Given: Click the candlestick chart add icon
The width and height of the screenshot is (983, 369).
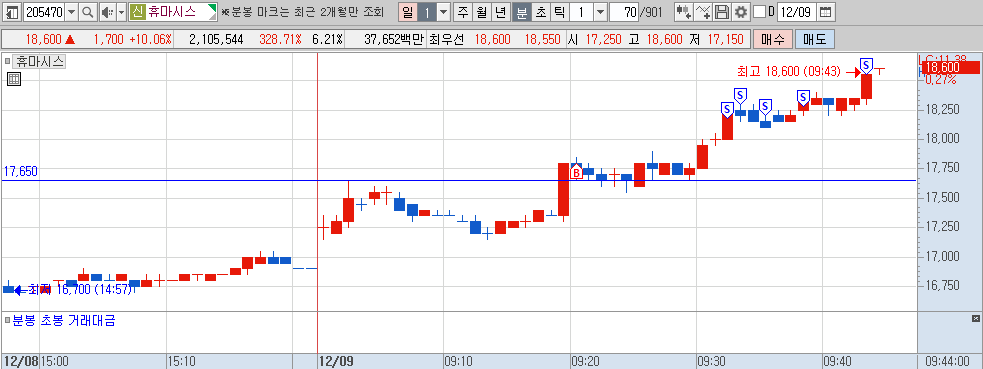Looking at the screenshot, I should (x=684, y=12).
